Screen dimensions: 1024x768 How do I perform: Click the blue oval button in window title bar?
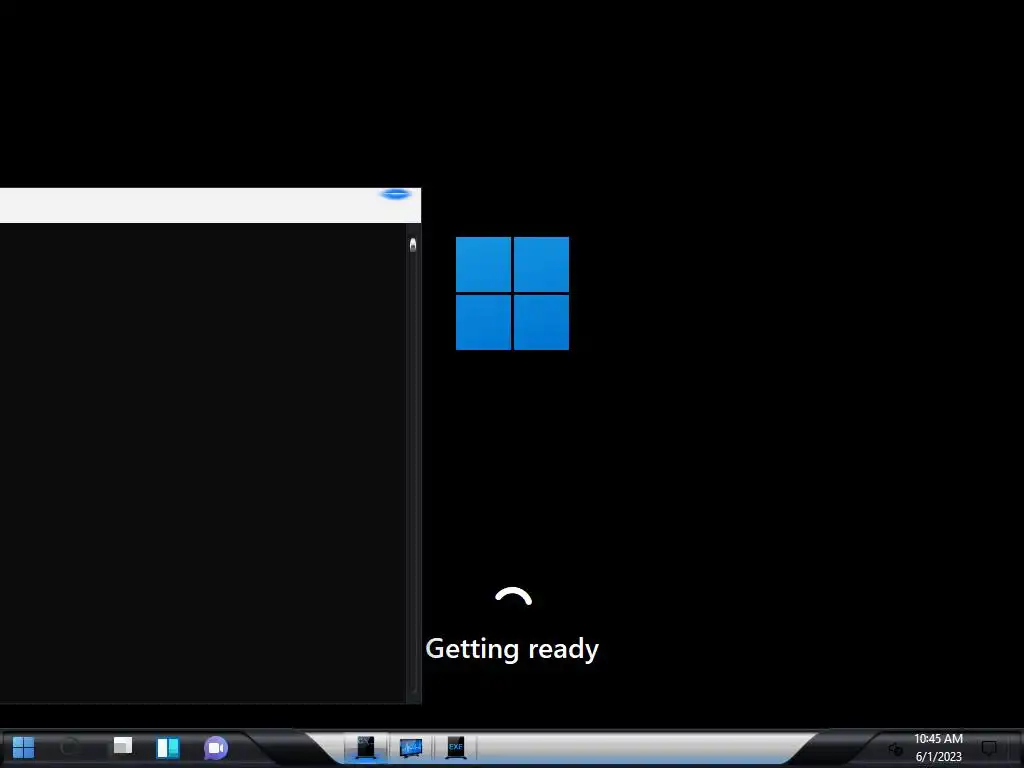[x=396, y=194]
